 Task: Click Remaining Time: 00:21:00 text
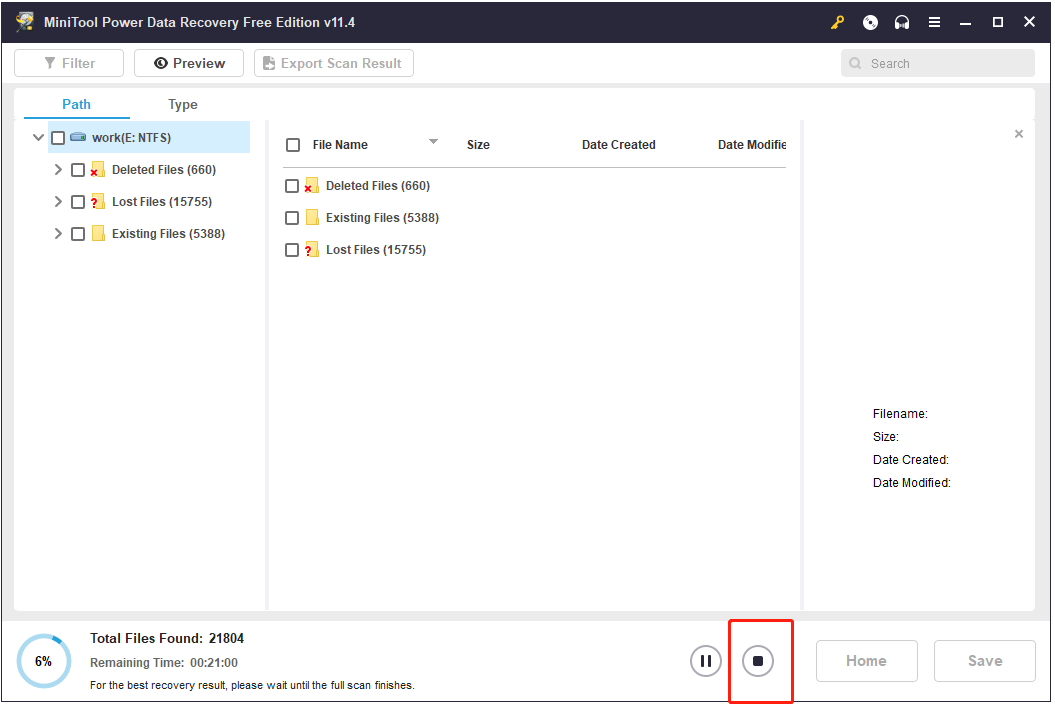[x=163, y=663]
